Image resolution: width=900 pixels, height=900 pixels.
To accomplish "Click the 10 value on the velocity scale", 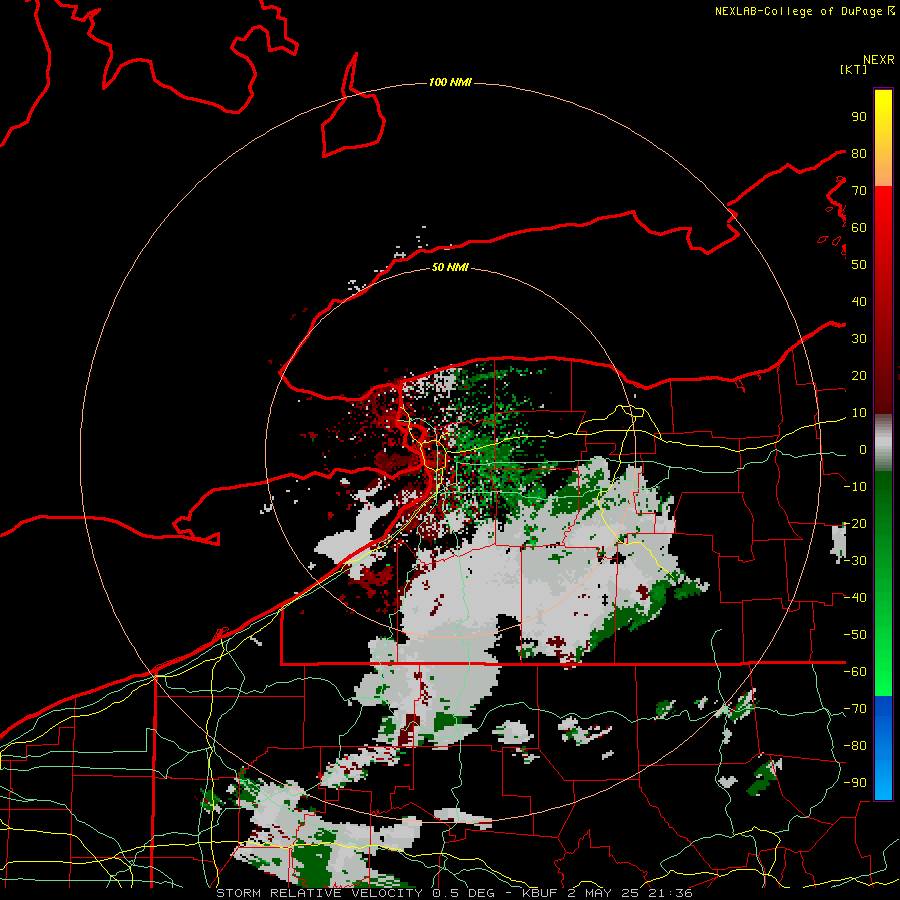I will pyautogui.click(x=859, y=413).
